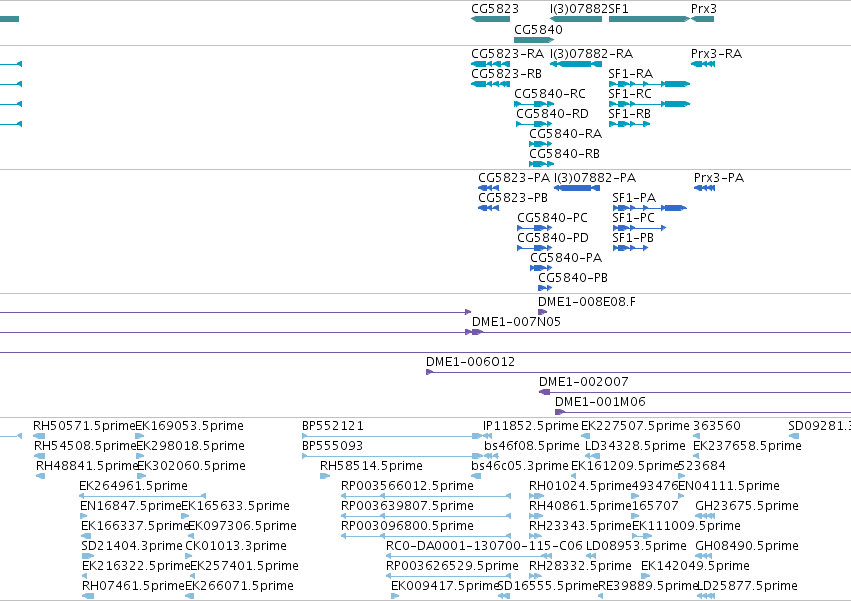The width and height of the screenshot is (851, 601).
Task: Click the DME1-008E08.F clone label
Action: [x=587, y=302]
